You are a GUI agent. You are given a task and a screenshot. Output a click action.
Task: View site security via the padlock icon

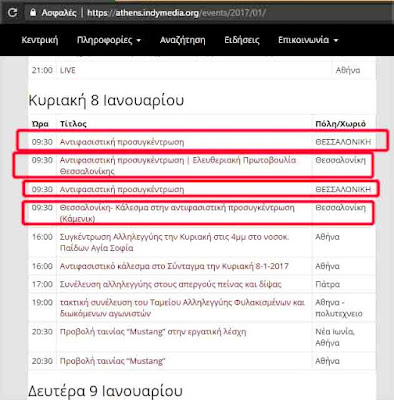(x=33, y=12)
